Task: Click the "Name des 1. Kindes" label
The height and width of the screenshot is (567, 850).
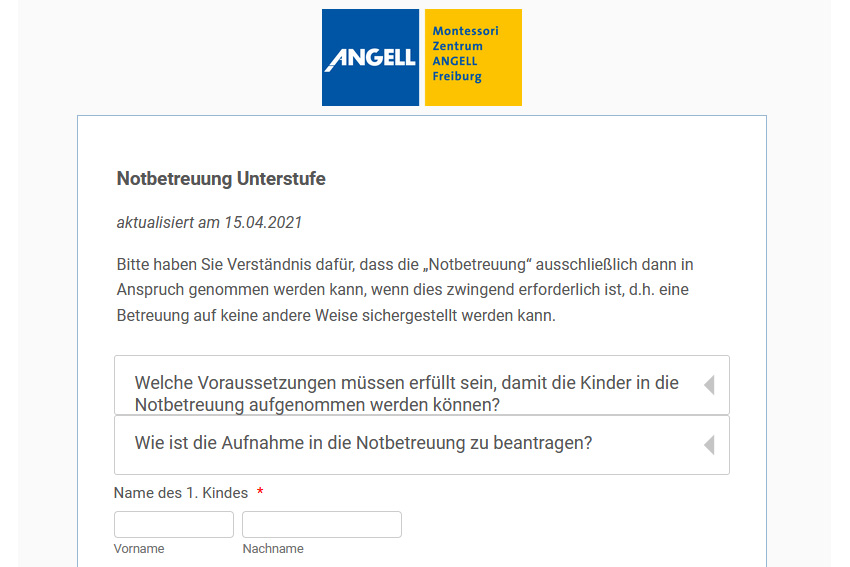Action: [x=181, y=493]
